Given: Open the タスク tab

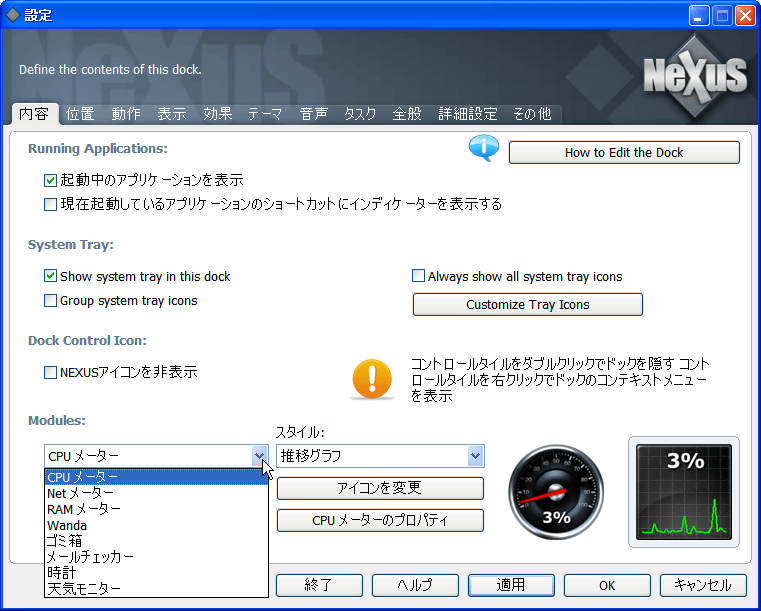Looking at the screenshot, I should pos(360,114).
